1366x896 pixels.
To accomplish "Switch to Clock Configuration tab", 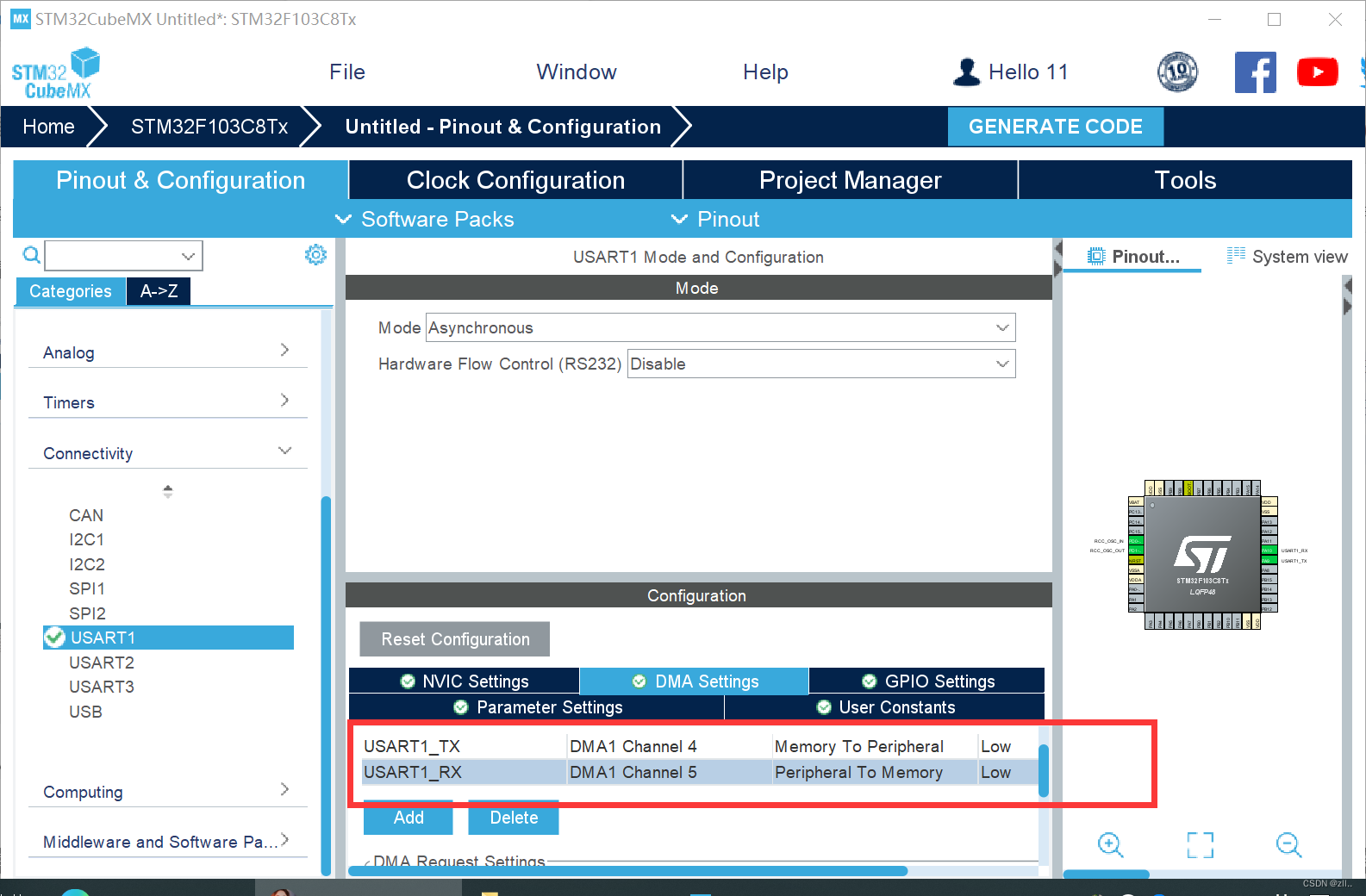I will click(x=515, y=180).
